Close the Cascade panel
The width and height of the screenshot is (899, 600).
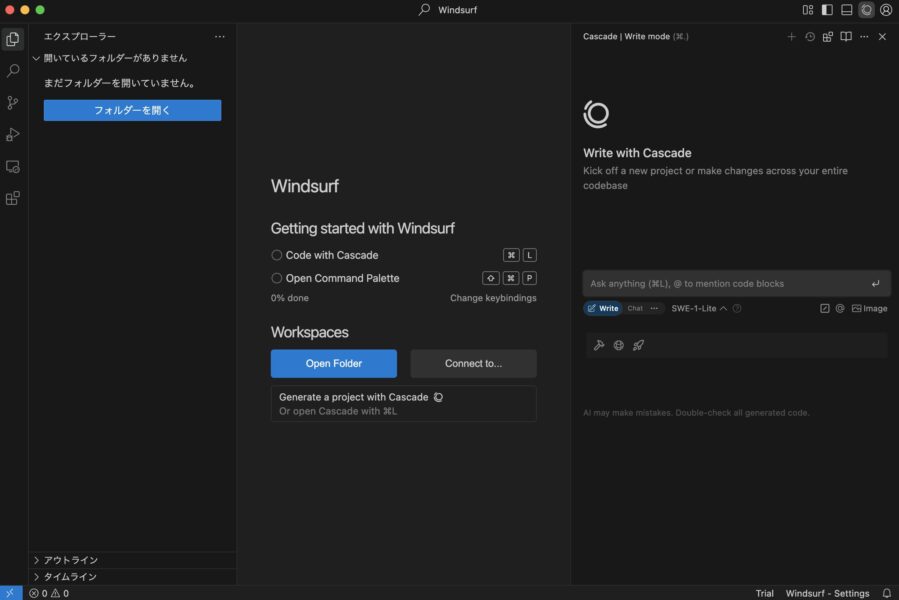point(882,37)
